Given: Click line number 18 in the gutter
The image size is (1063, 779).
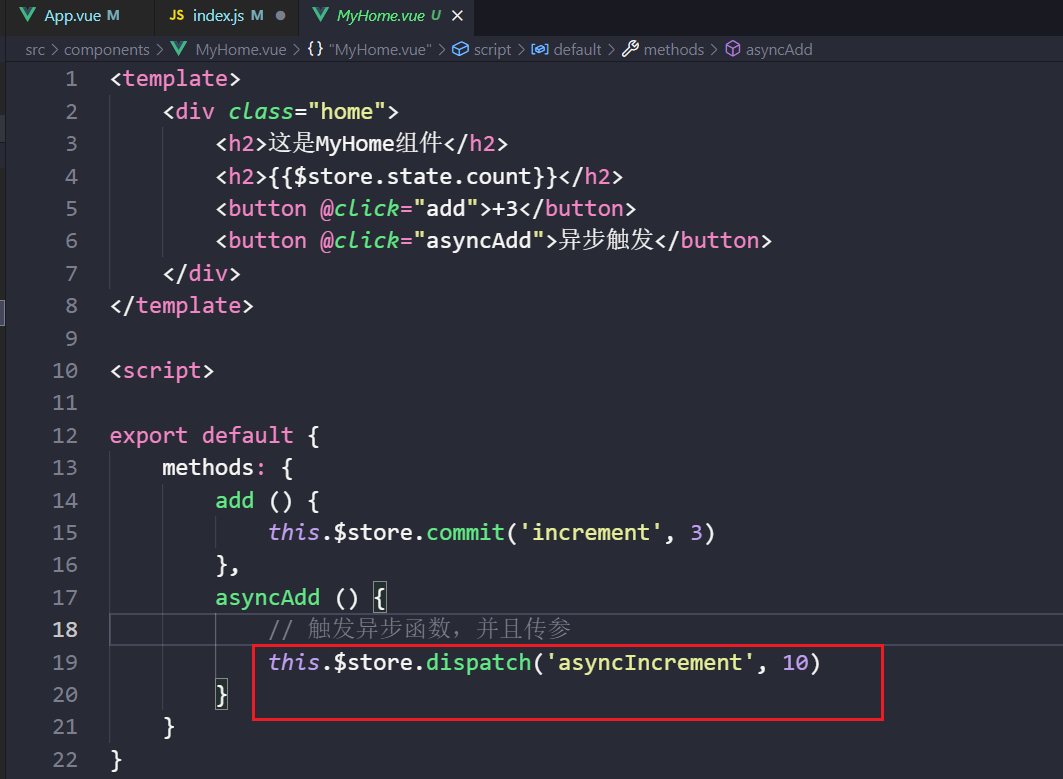Looking at the screenshot, I should [65, 630].
